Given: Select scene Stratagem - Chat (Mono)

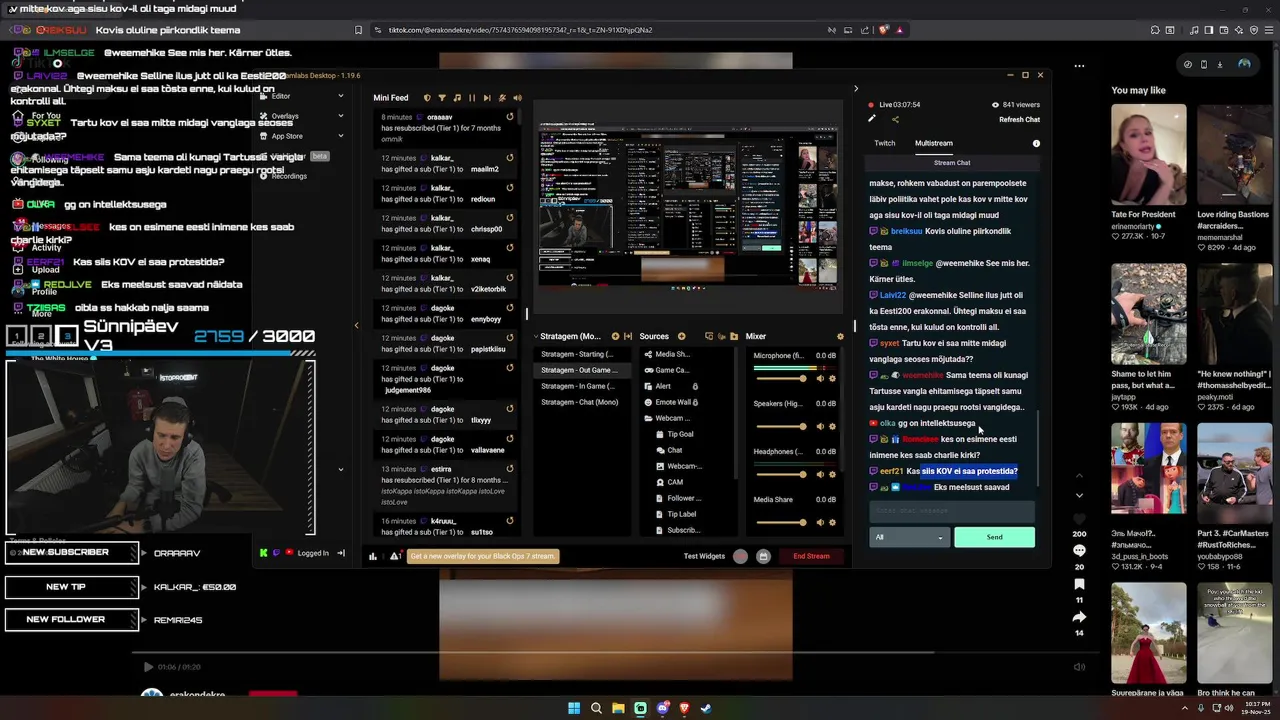Looking at the screenshot, I should click(x=578, y=402).
